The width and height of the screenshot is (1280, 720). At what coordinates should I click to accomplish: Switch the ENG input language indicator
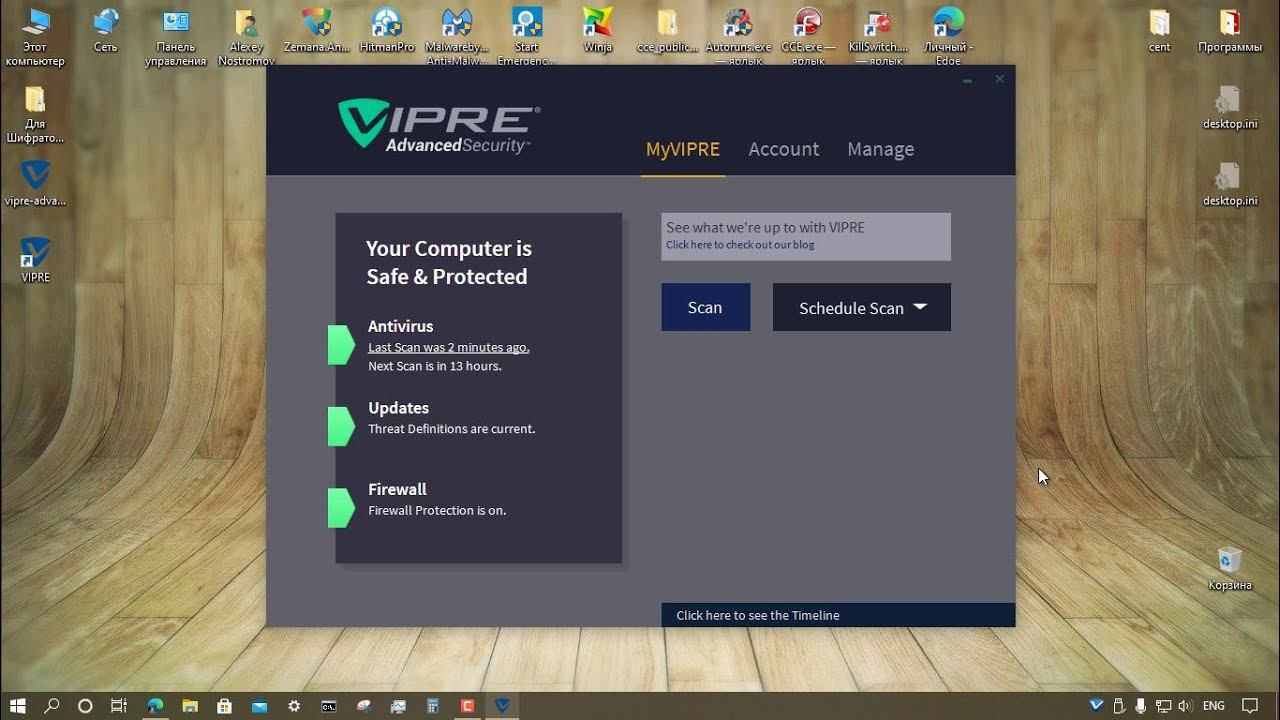1214,705
